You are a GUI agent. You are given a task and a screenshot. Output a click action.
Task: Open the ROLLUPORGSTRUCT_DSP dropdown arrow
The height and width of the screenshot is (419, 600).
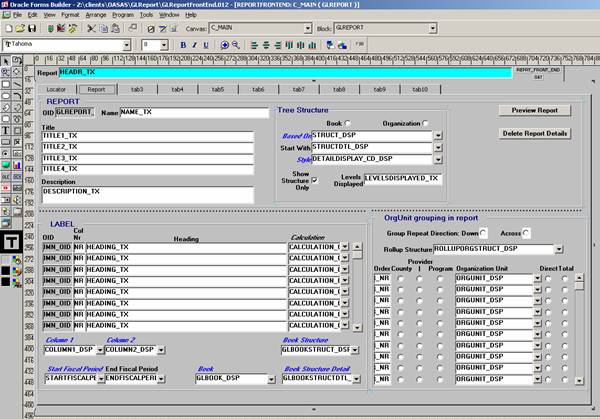(559, 249)
